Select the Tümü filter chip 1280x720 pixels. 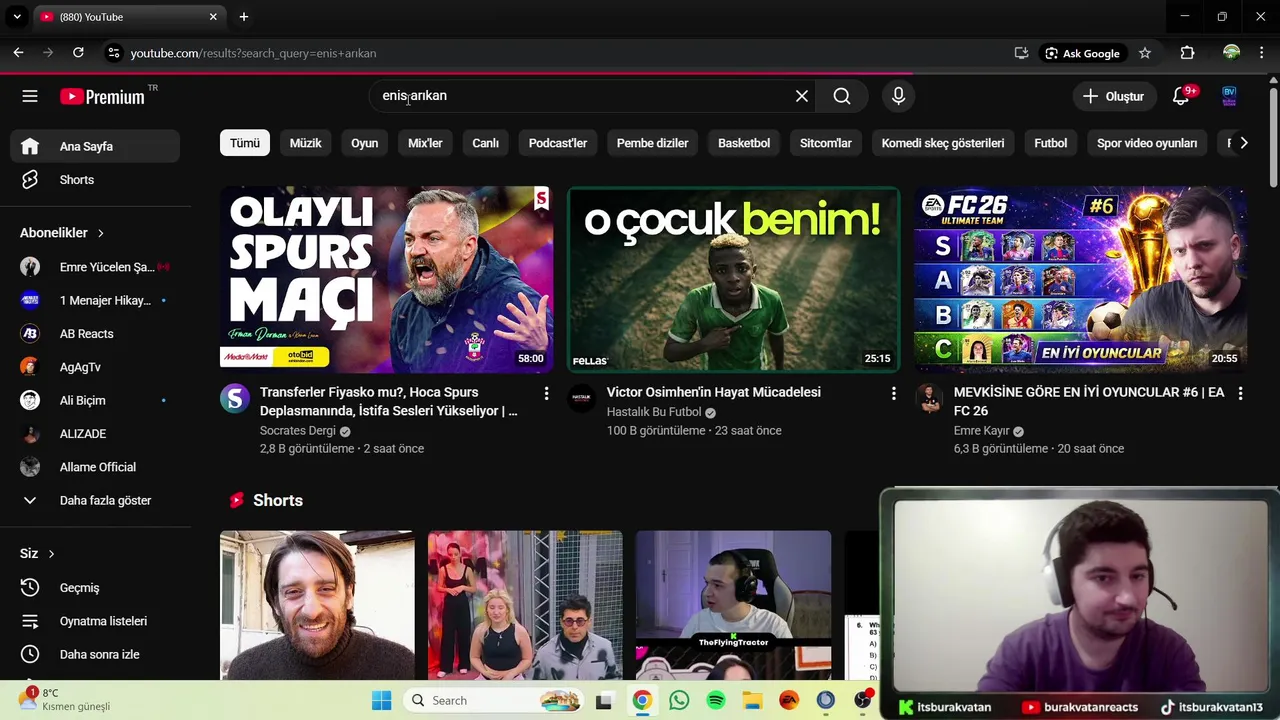coord(245,143)
